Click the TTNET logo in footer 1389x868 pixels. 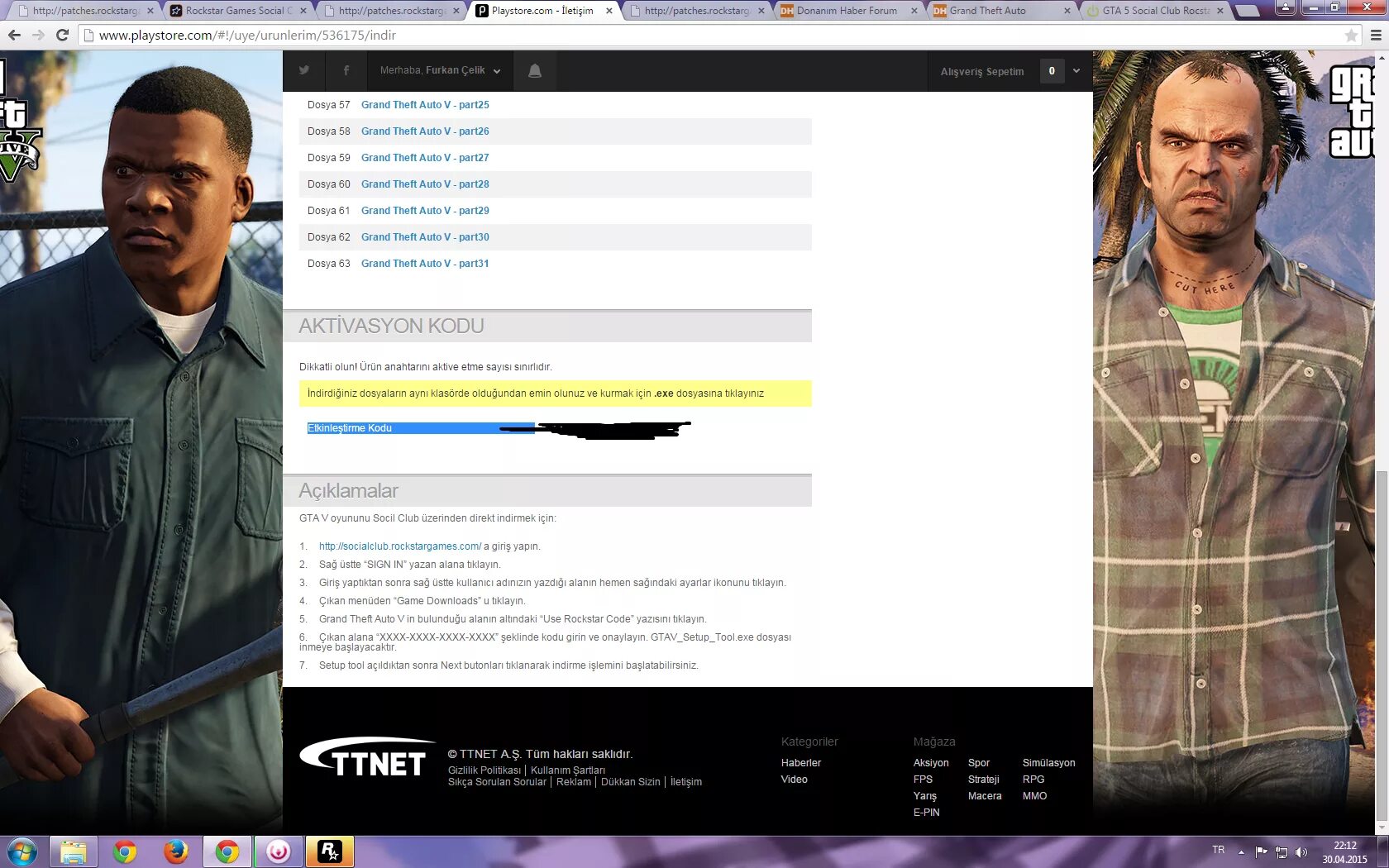[x=367, y=756]
